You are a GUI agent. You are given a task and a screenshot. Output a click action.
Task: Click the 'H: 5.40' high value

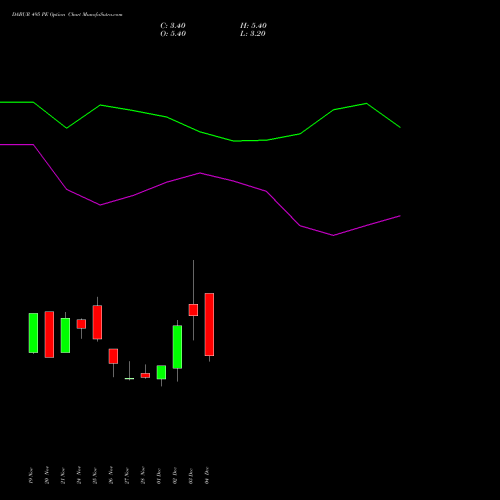pos(253,26)
